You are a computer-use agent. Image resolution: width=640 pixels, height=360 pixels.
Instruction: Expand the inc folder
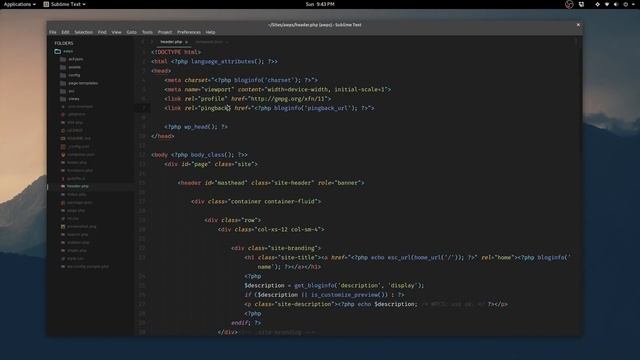pos(71,91)
